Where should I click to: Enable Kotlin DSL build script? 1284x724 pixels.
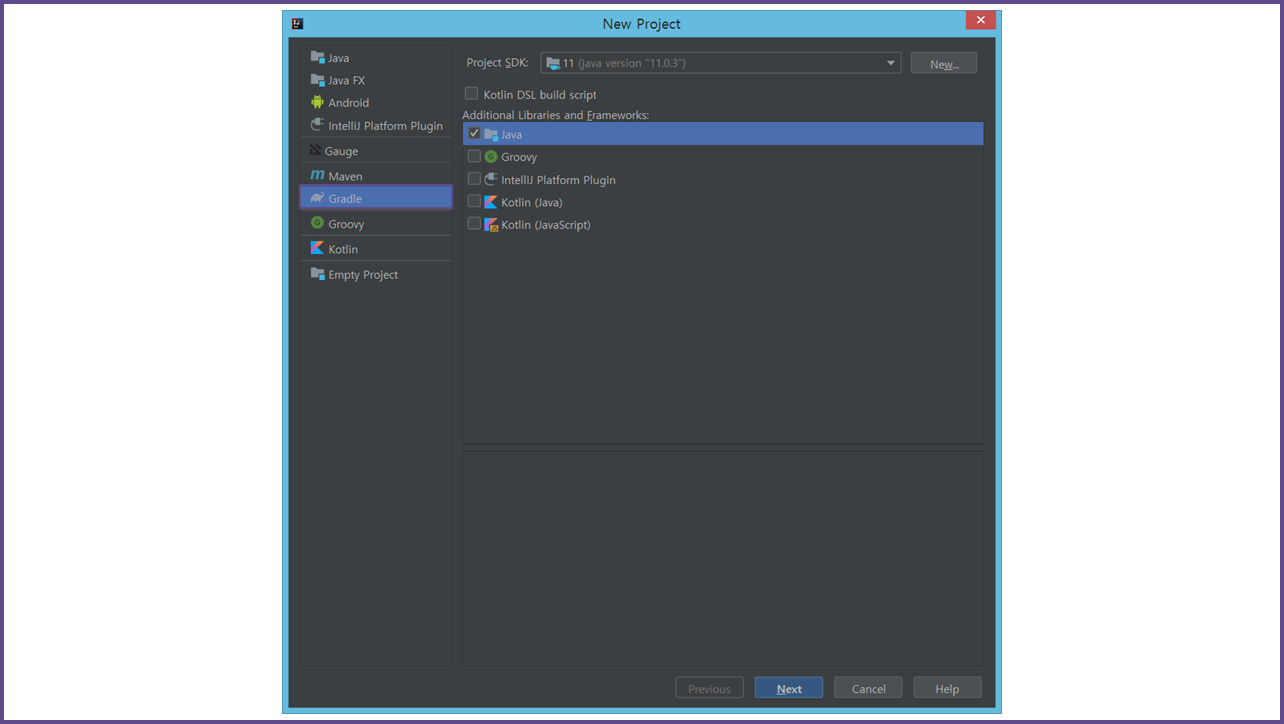471,94
